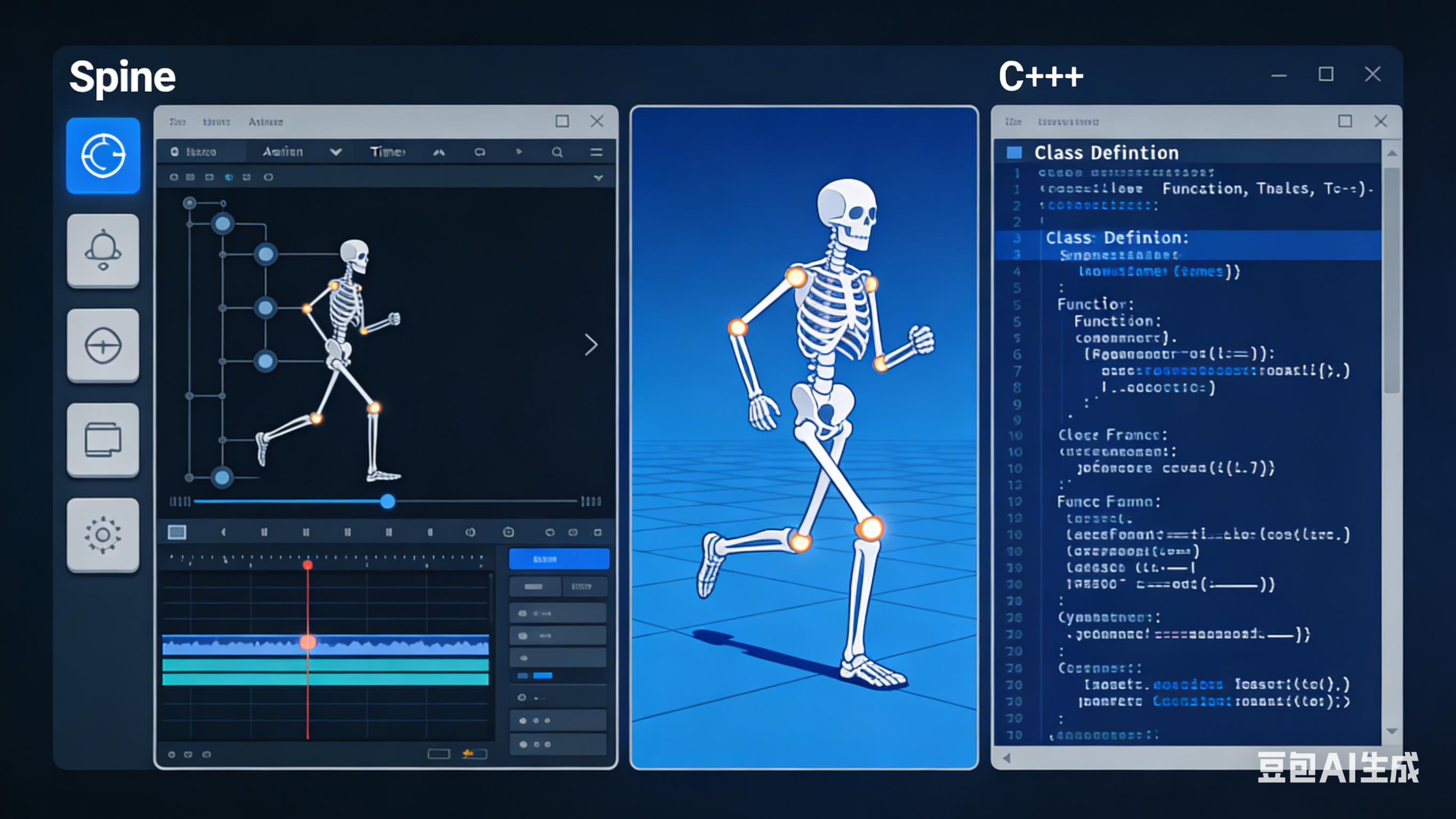The height and width of the screenshot is (819, 1456).
Task: Click the blue scrubber slider handle
Action: click(388, 501)
